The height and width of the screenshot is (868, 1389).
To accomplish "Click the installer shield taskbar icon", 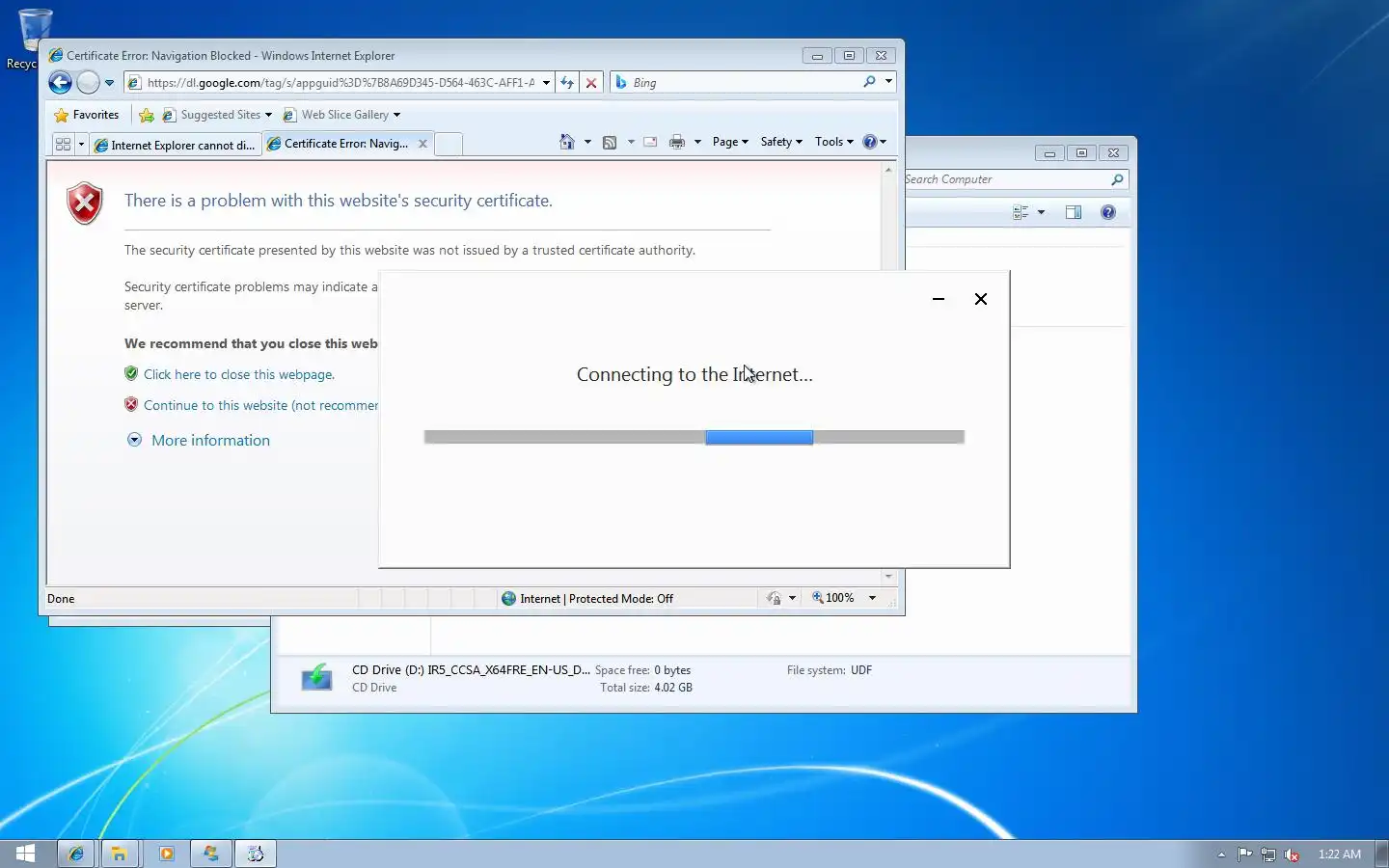I will pos(211,854).
